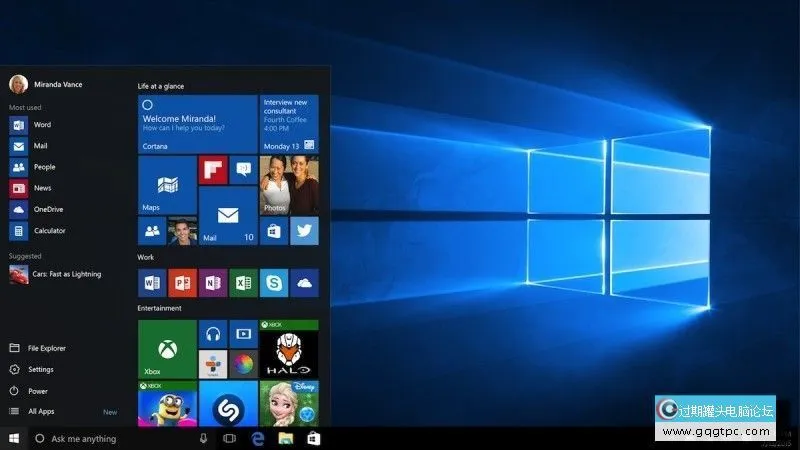Image resolution: width=800 pixels, height=450 pixels.
Task: Click Settings in the Start menu
Action: [x=41, y=369]
